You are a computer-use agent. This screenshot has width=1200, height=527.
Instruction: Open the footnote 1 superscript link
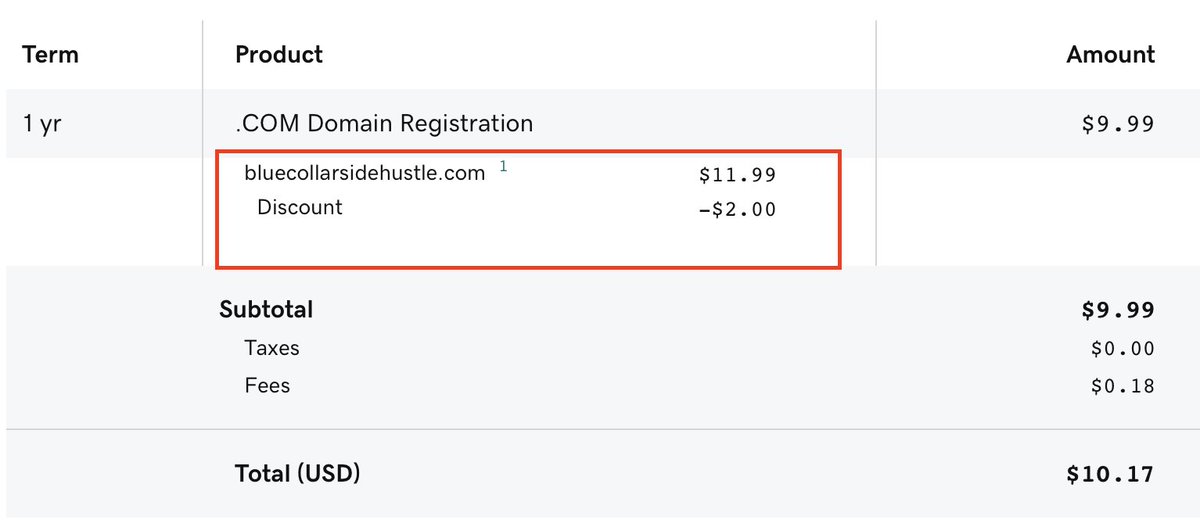(x=503, y=167)
